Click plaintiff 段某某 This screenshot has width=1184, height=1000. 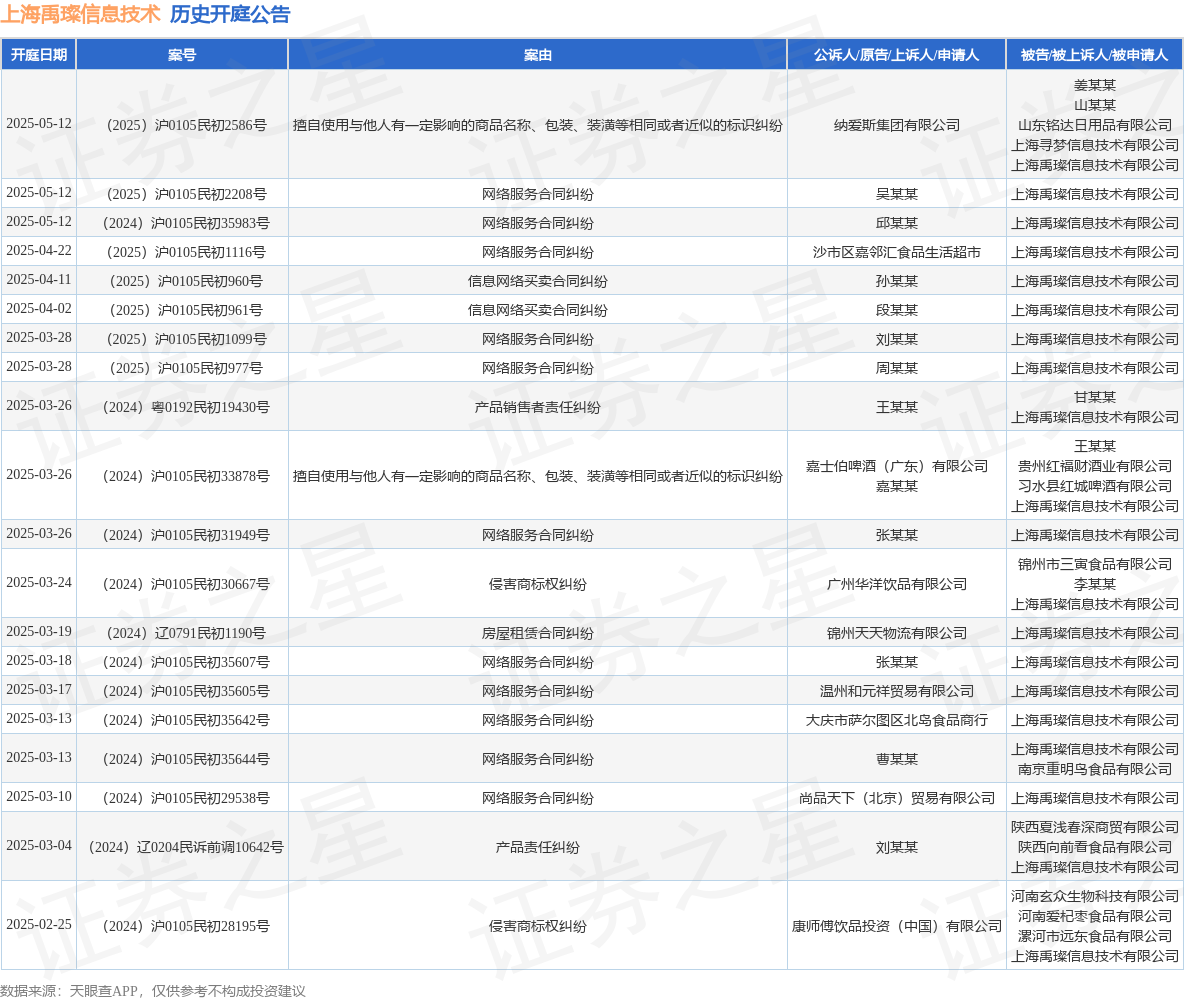coord(896,310)
